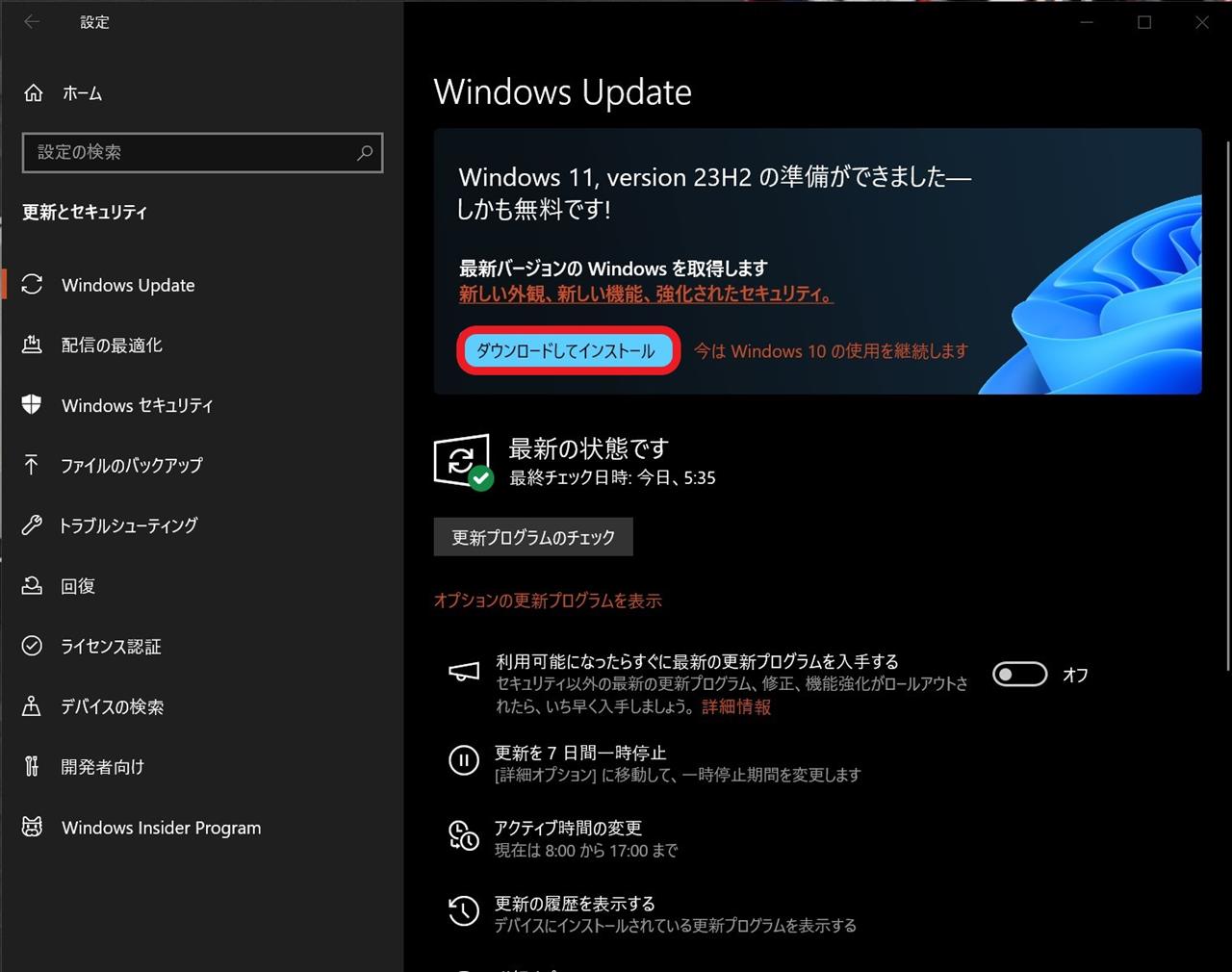This screenshot has height=972, width=1232.
Task: Click 今は Windows 10 の使用を継続します link
Action: 831,351
